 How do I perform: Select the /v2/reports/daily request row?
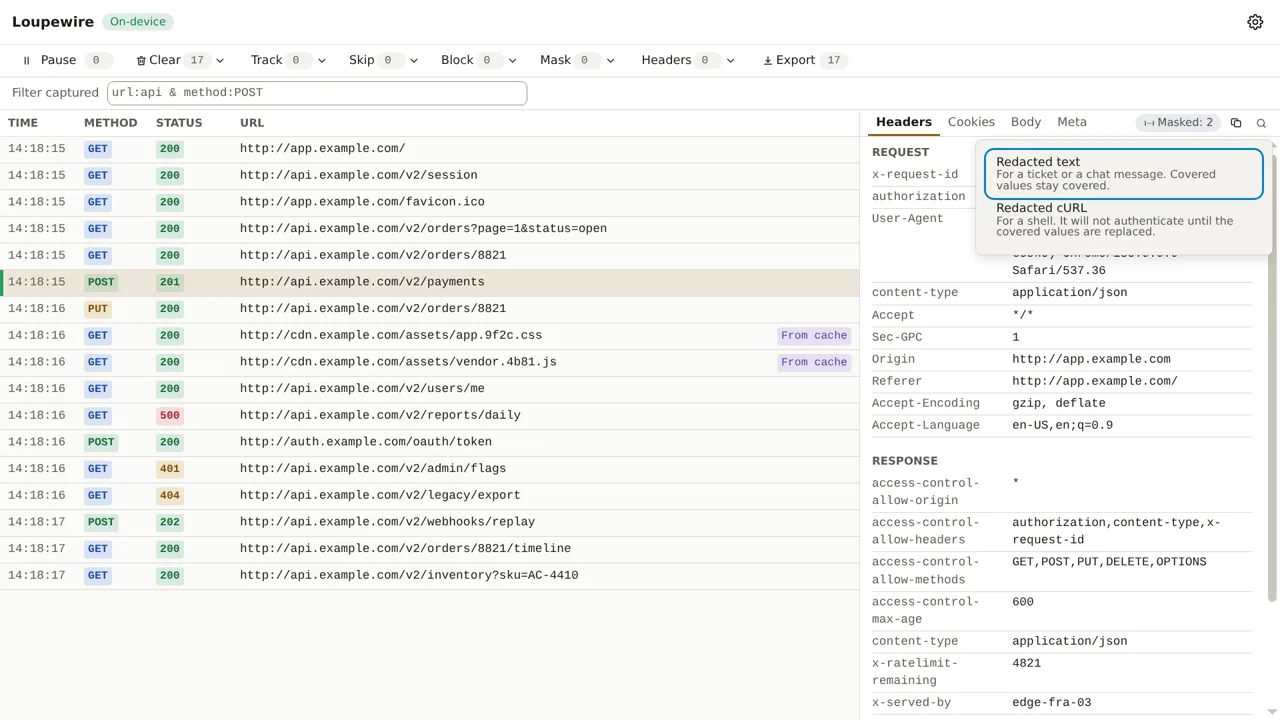(x=430, y=415)
